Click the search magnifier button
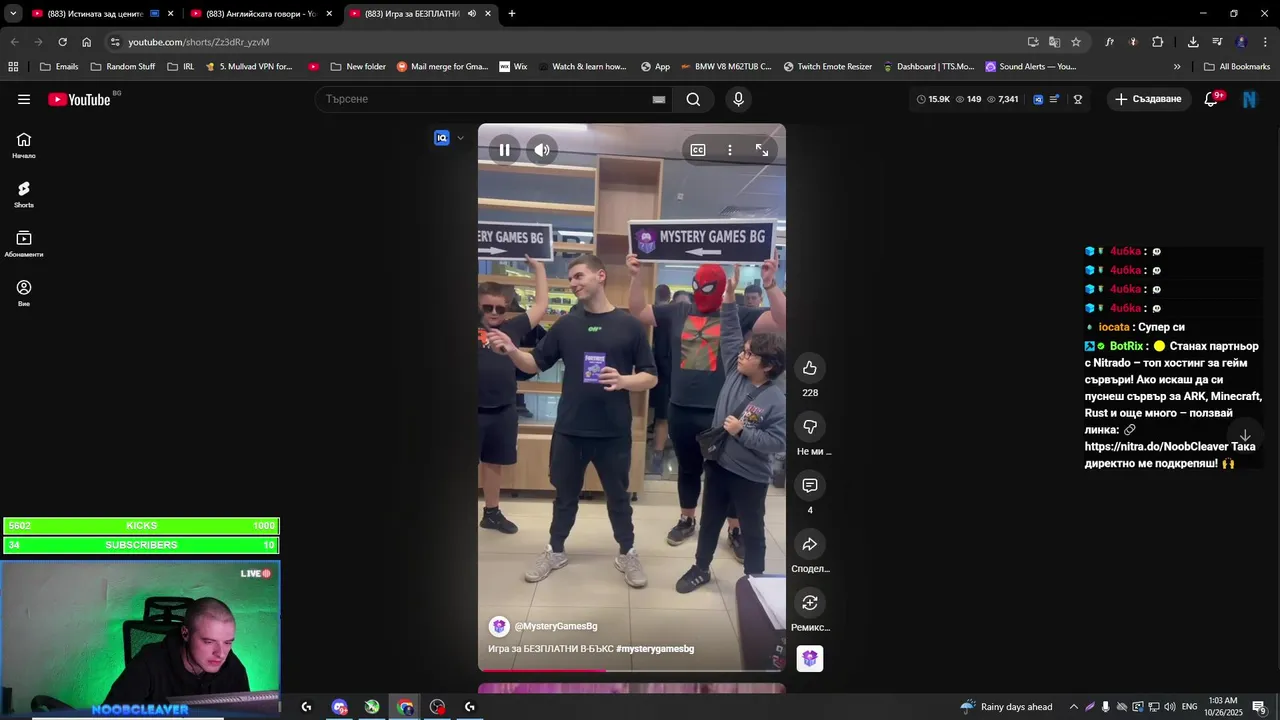This screenshot has width=1280, height=720. 693,99
